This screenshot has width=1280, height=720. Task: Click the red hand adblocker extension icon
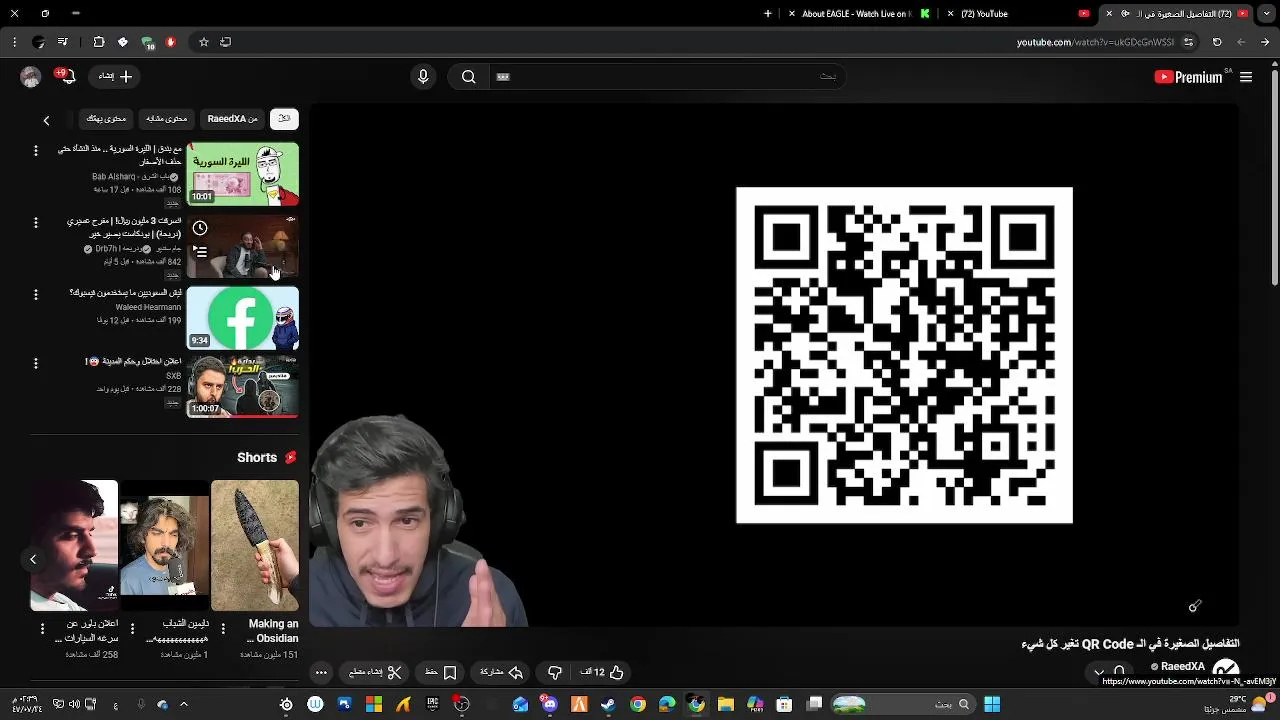(x=171, y=42)
